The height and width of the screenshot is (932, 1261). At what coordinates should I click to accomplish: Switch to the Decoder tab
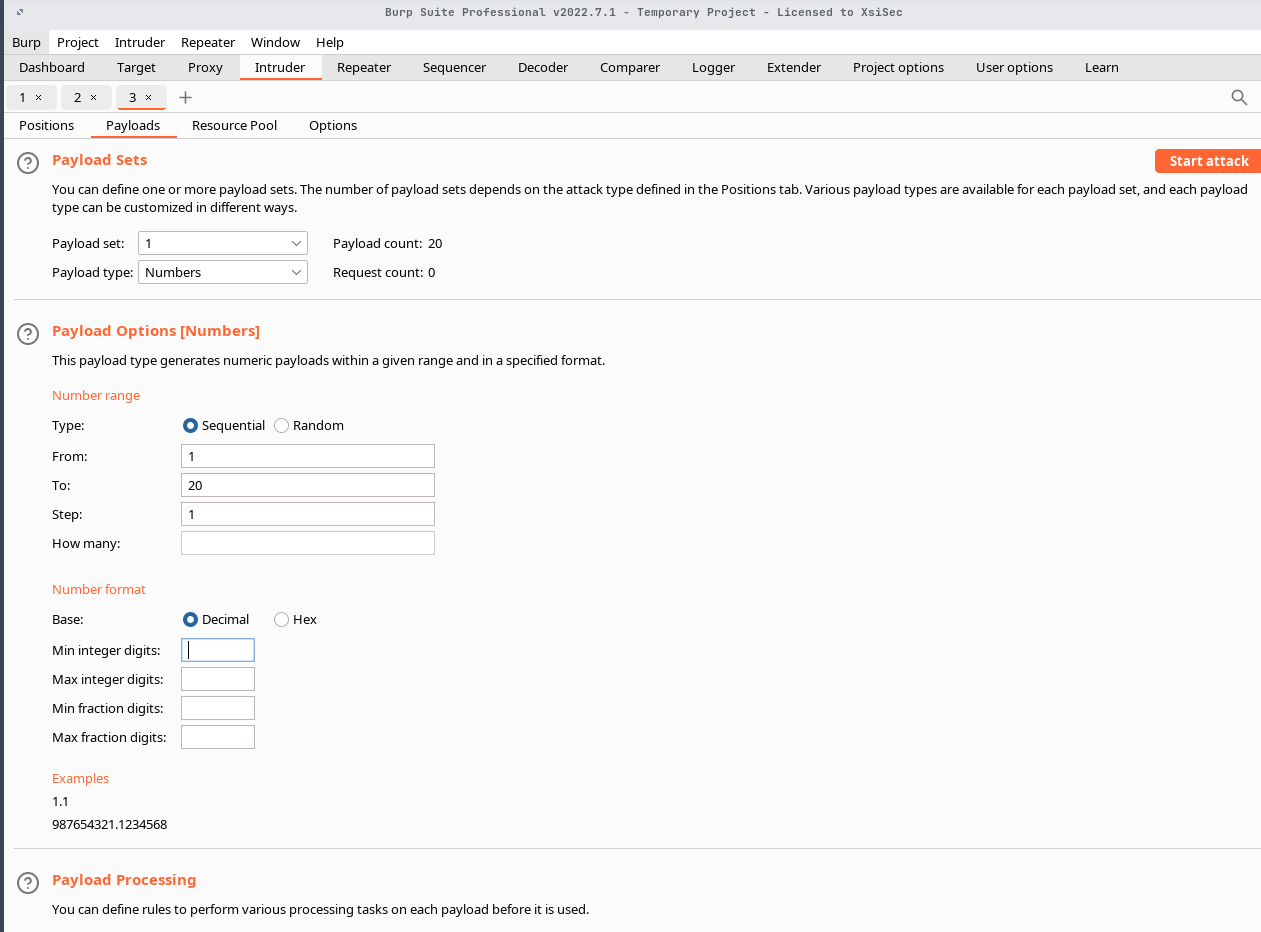(543, 67)
